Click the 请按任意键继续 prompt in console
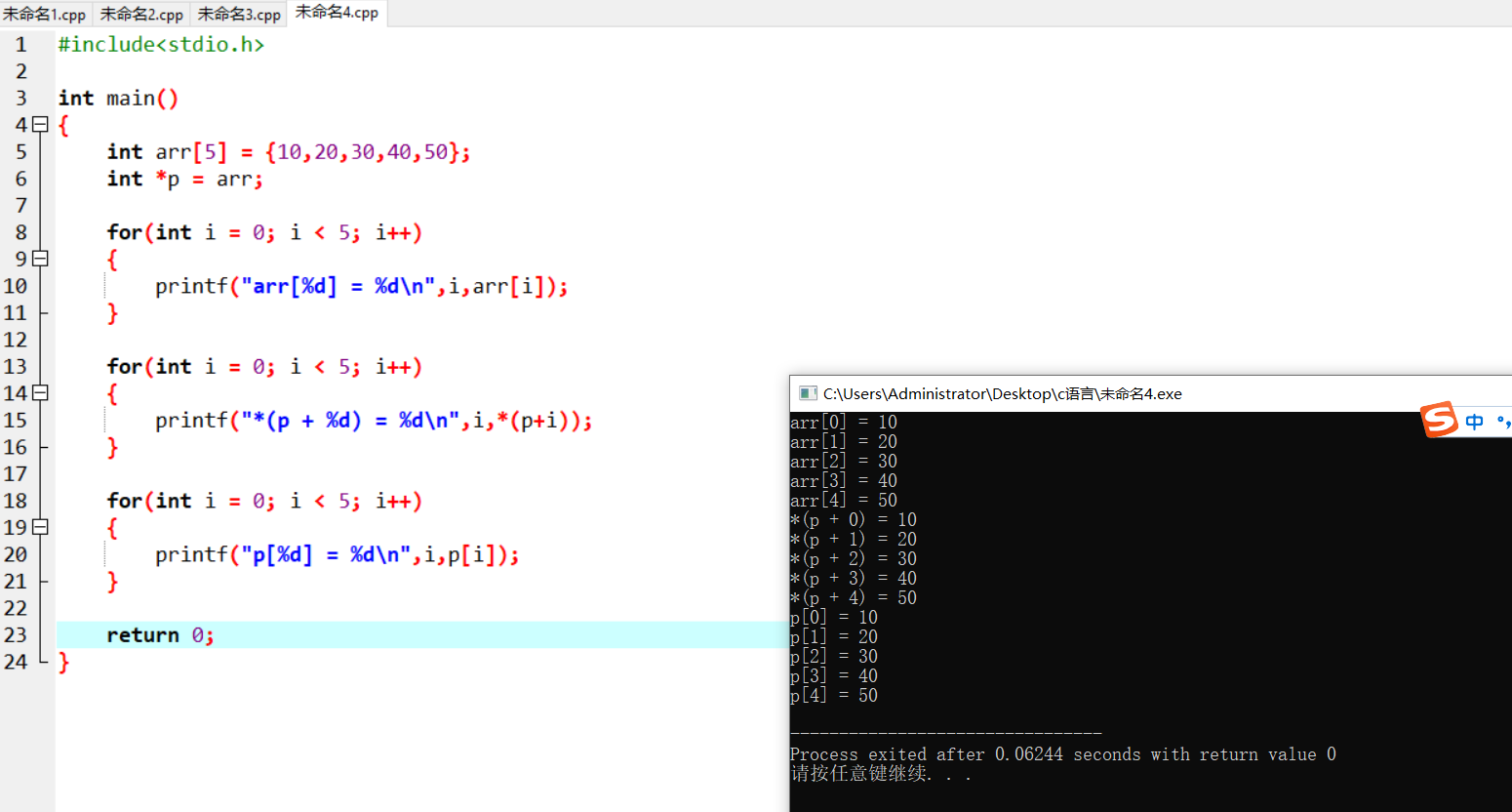The image size is (1512, 812). tap(881, 774)
